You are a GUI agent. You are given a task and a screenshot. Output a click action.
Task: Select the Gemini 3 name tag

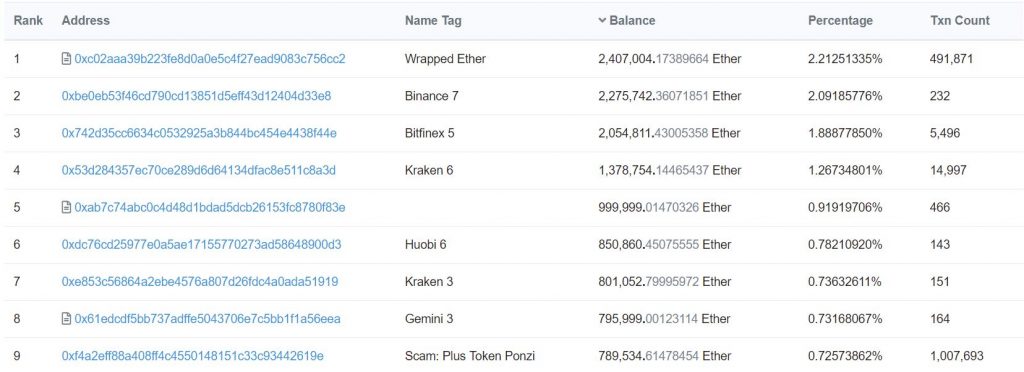pyautogui.click(x=429, y=319)
